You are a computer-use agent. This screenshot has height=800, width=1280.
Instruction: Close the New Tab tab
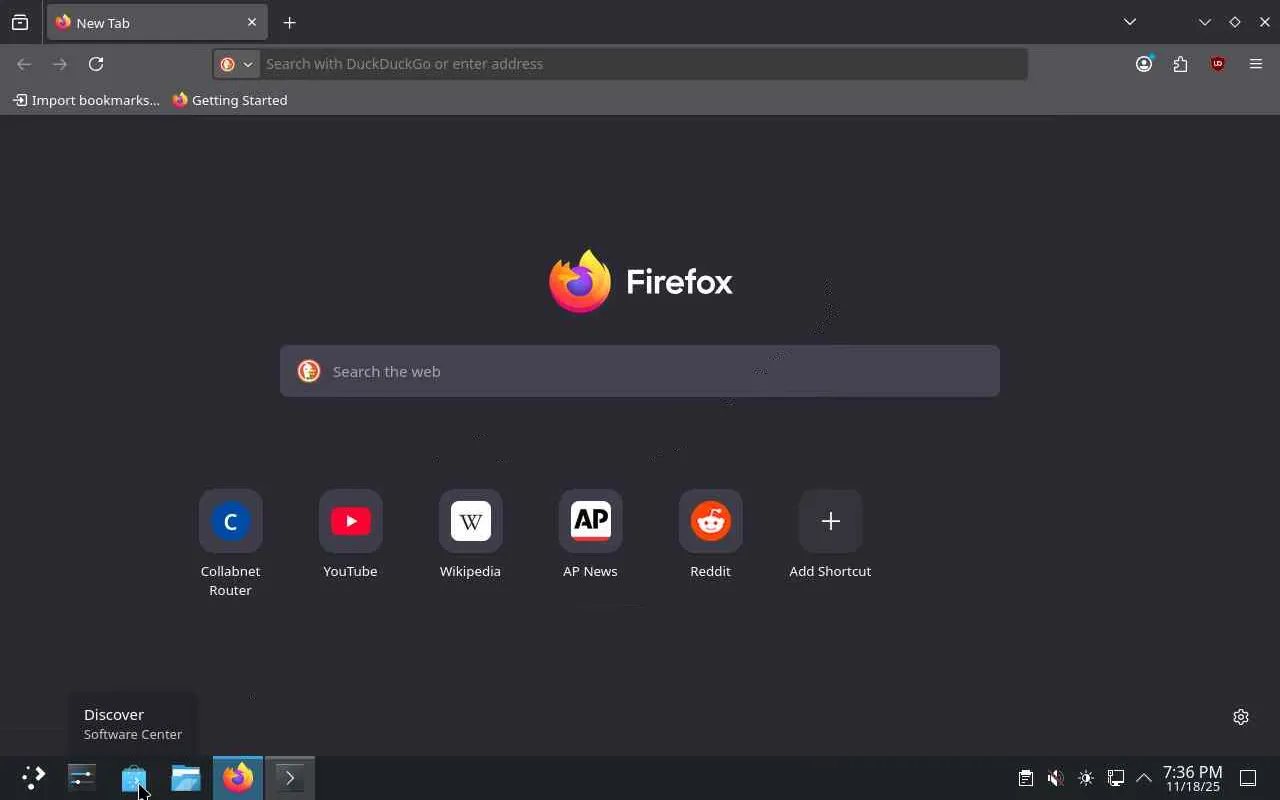[252, 22]
